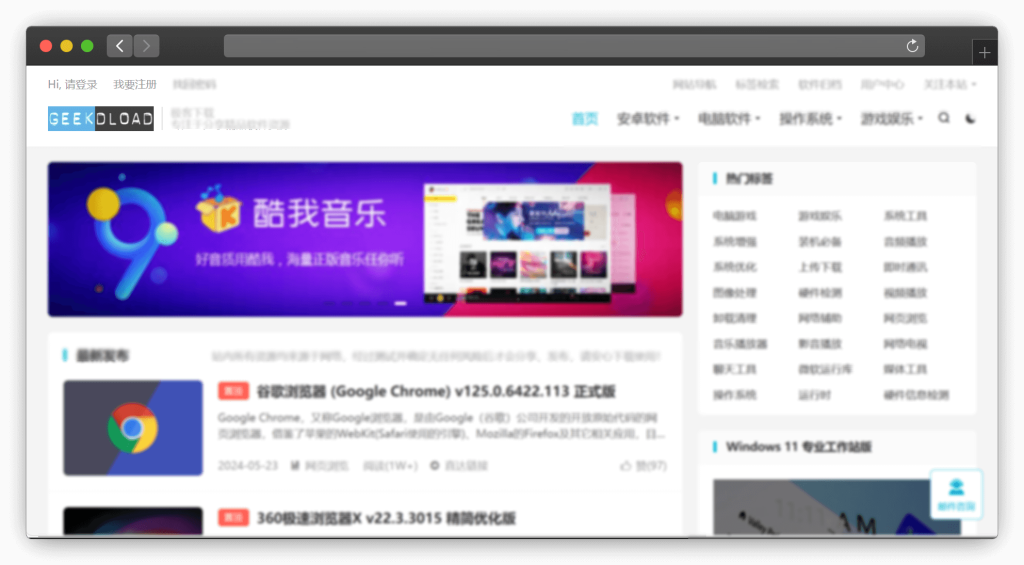Open 标签检索 in top bar
This screenshot has width=1024, height=565.
(757, 84)
